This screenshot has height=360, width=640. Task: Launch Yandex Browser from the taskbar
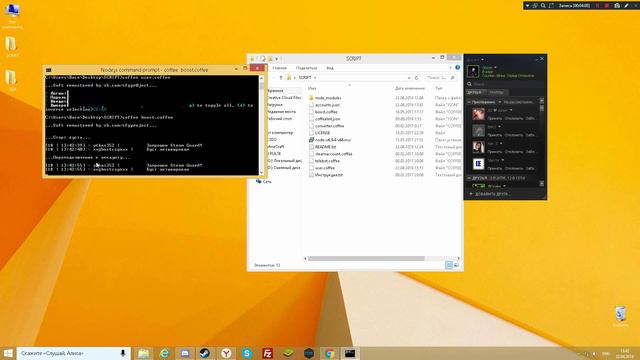[x=226, y=353]
